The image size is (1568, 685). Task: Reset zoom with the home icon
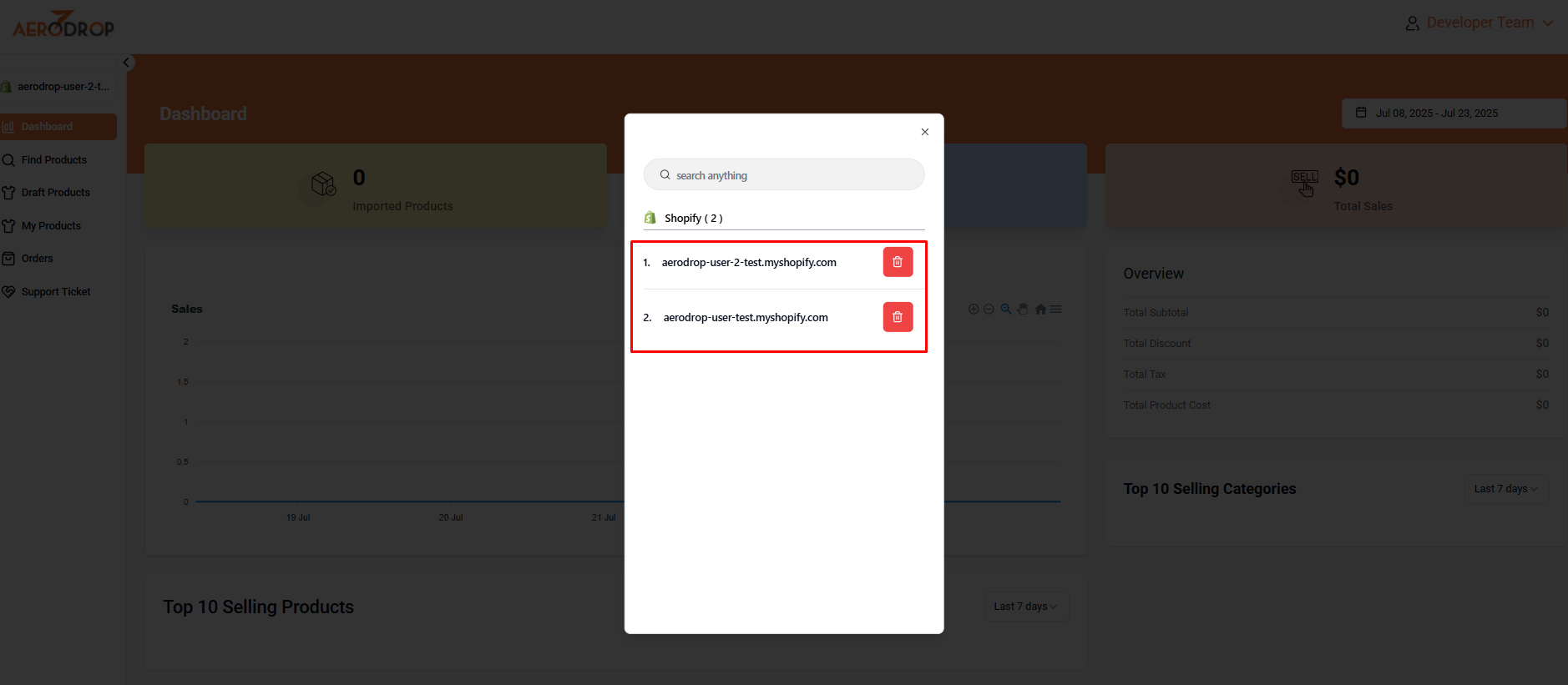tap(1040, 310)
